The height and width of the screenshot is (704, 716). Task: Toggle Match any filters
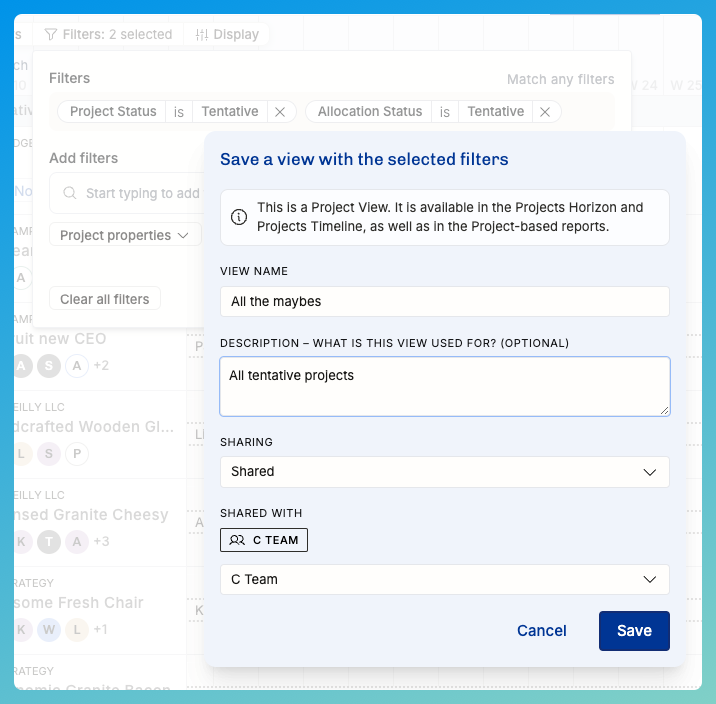[x=560, y=79]
